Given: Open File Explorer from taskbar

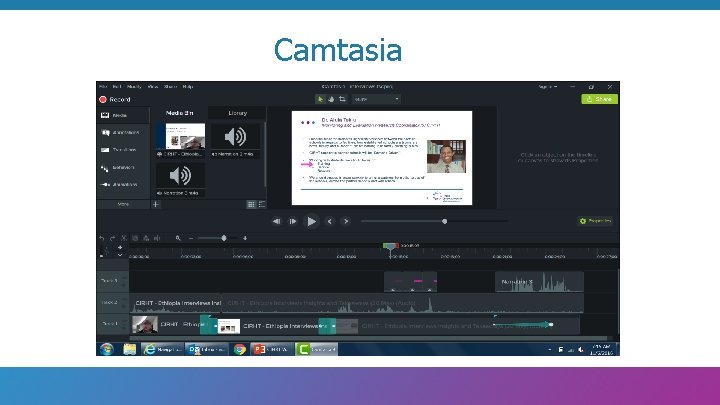Looking at the screenshot, I should click(x=129, y=349).
